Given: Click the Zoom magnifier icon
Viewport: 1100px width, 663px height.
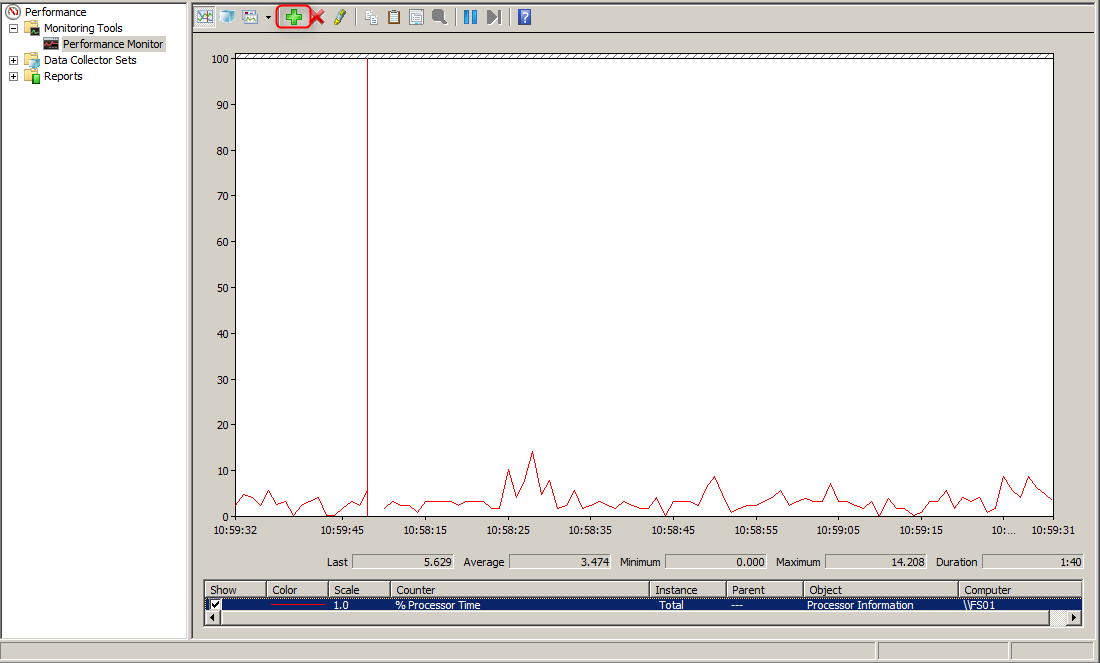Looking at the screenshot, I should coord(439,17).
